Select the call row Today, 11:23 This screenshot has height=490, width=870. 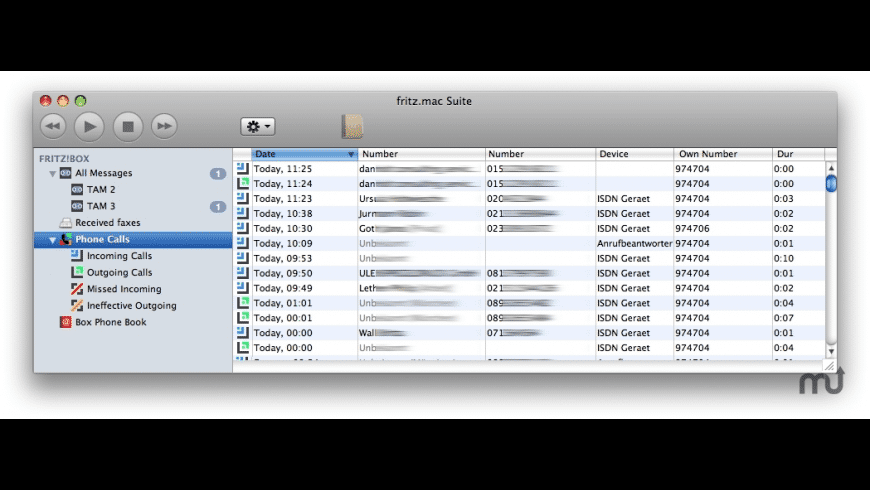[x=529, y=199]
